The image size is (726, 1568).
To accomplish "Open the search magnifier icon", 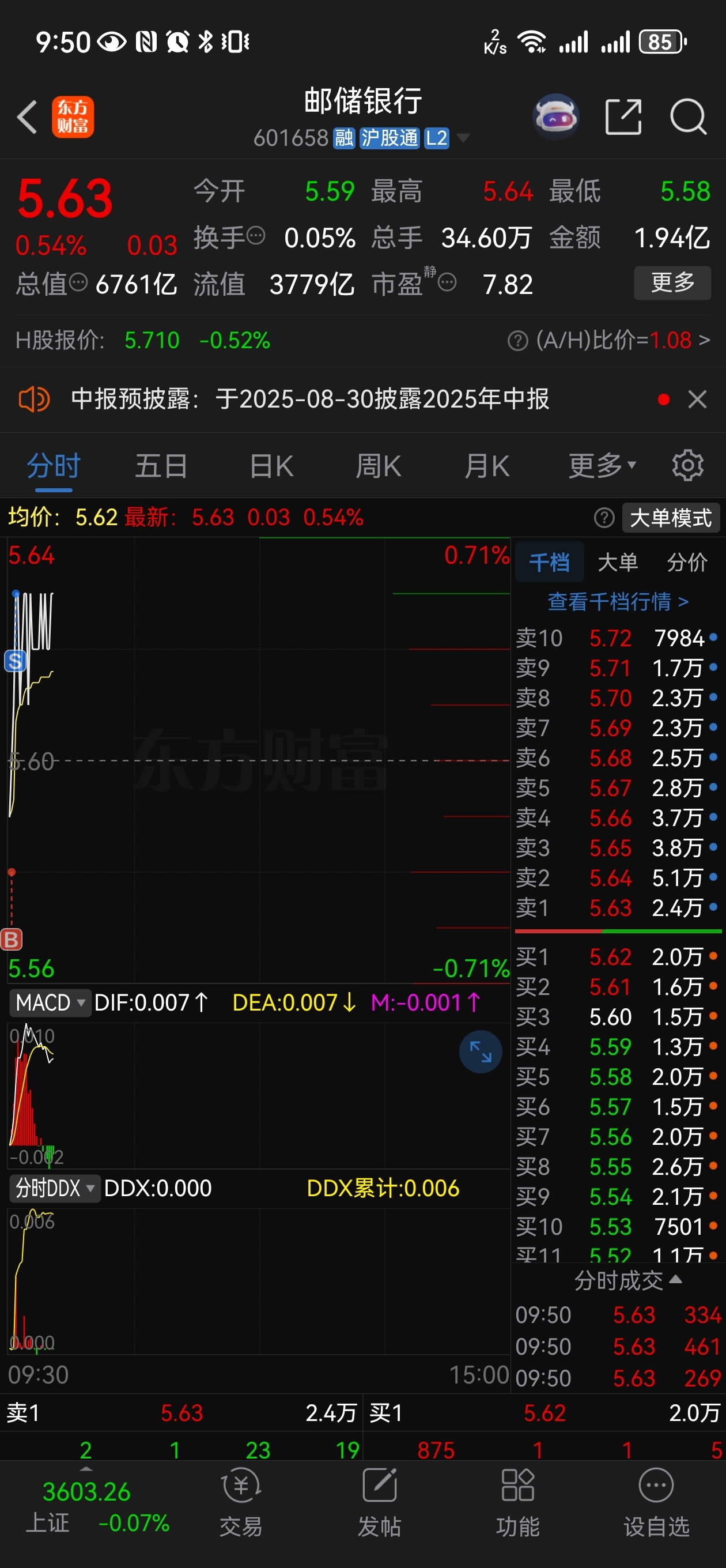I will coord(689,116).
